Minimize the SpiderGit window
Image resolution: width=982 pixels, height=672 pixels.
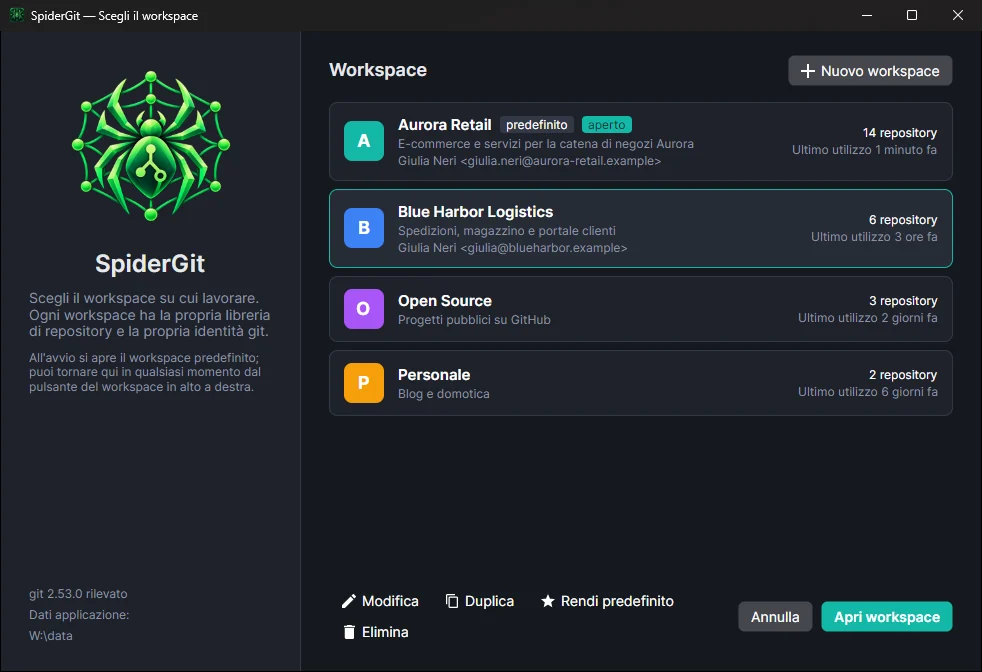click(867, 15)
